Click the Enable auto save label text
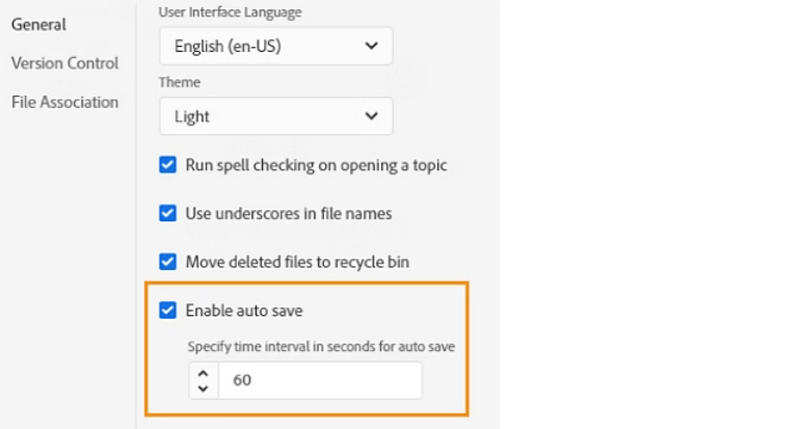This screenshot has width=800, height=429. click(244, 311)
